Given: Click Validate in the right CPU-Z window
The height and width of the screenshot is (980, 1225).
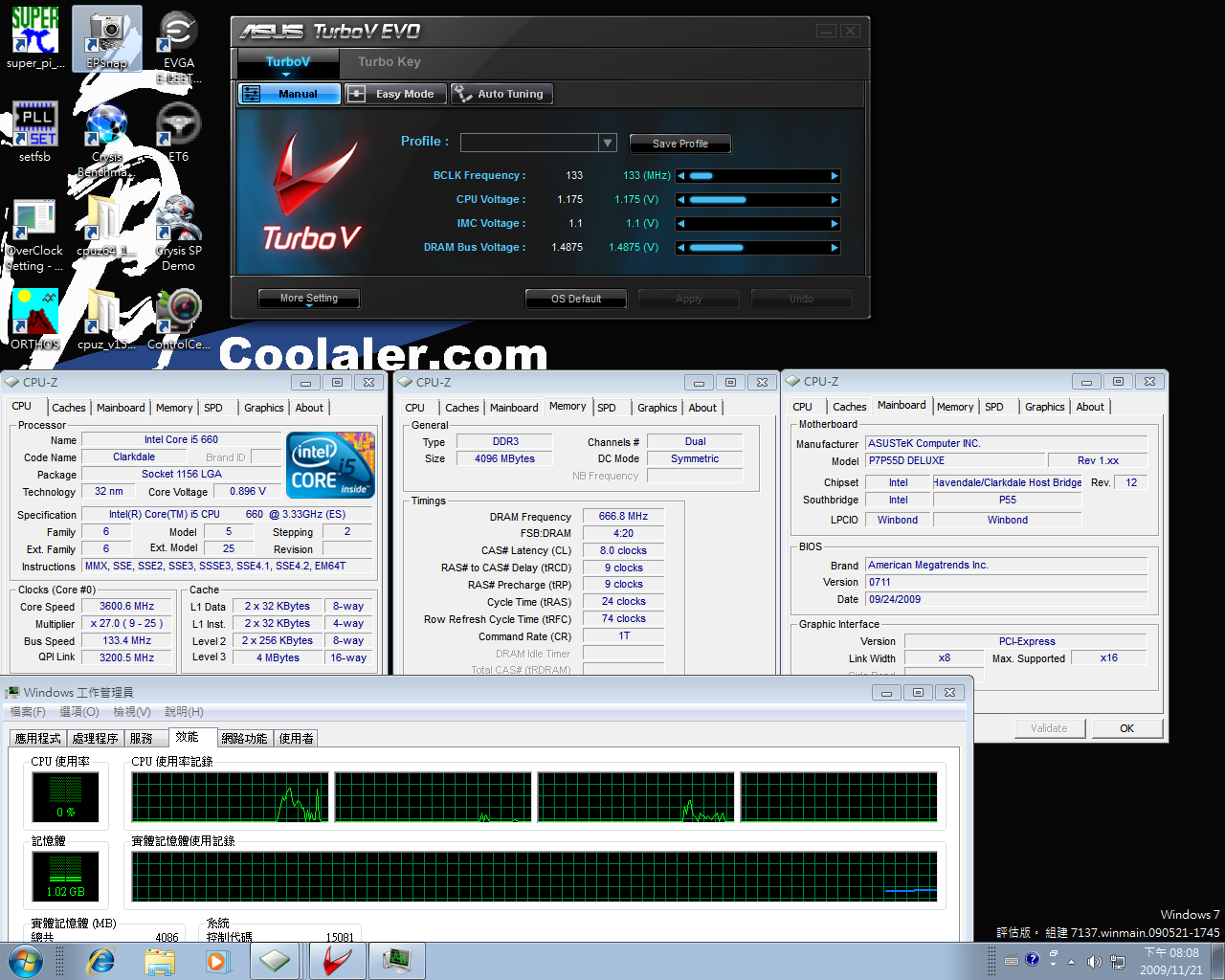Looking at the screenshot, I should point(1049,728).
